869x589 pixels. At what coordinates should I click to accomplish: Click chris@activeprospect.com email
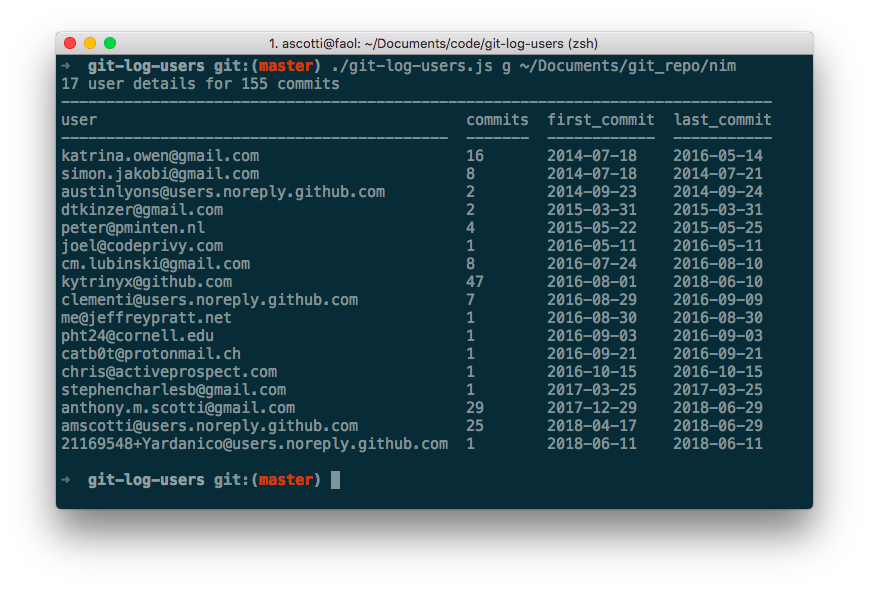tap(169, 372)
